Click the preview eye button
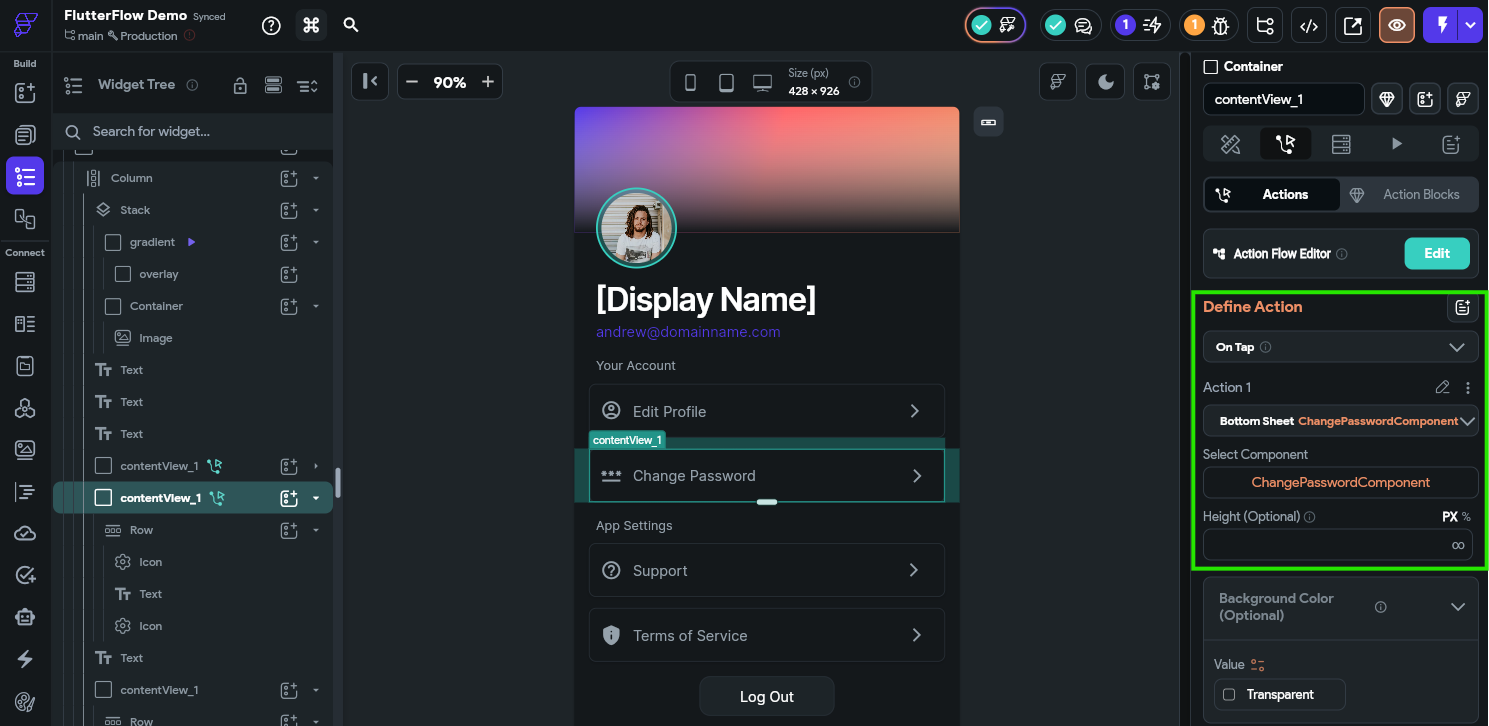The width and height of the screenshot is (1489, 726). tap(1397, 26)
